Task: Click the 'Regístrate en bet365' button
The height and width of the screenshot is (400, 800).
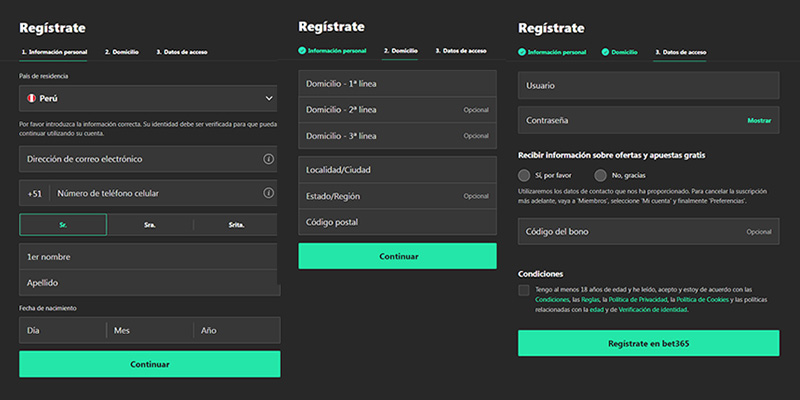Action: pyautogui.click(x=648, y=343)
